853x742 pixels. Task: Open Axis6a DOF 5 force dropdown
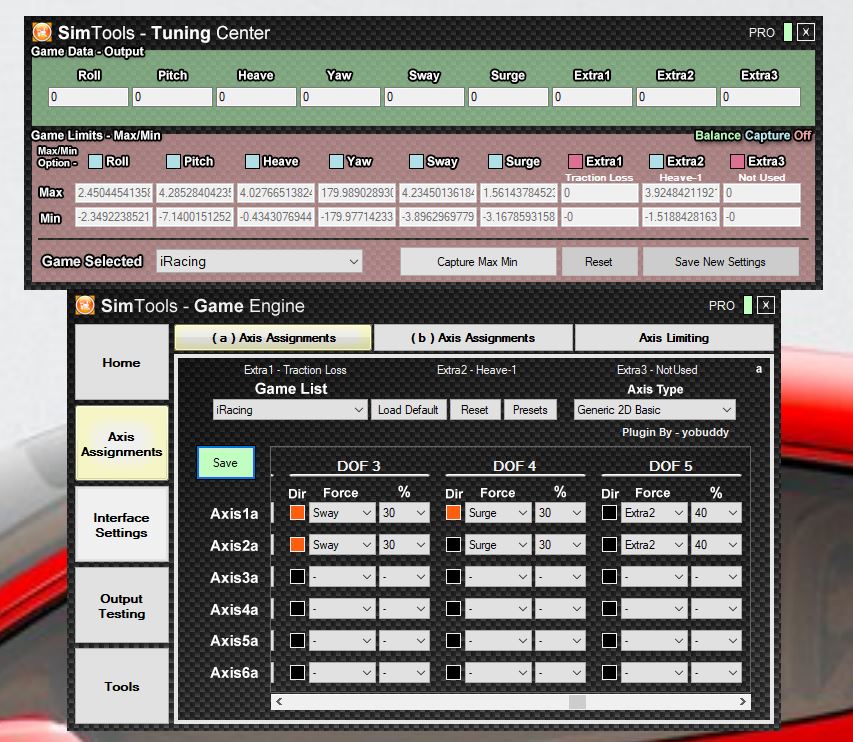pyautogui.click(x=653, y=673)
